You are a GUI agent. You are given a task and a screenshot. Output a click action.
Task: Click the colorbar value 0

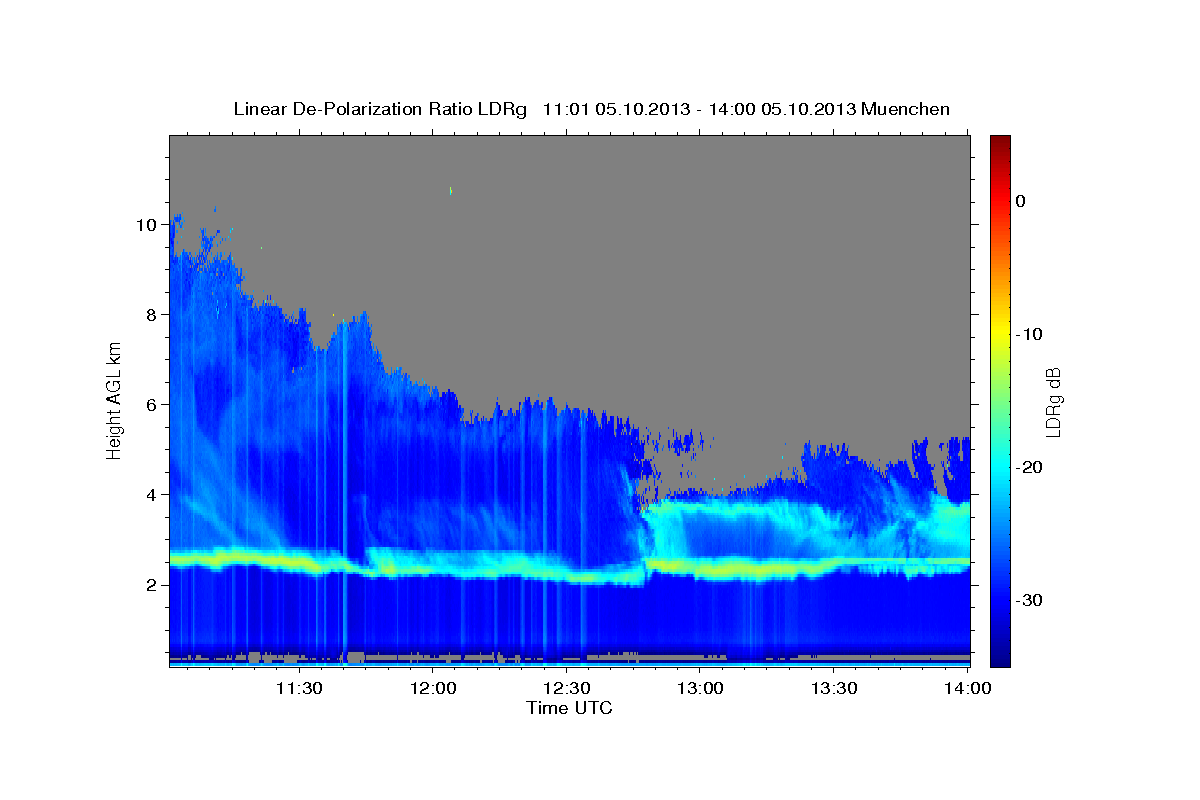coord(1021,201)
